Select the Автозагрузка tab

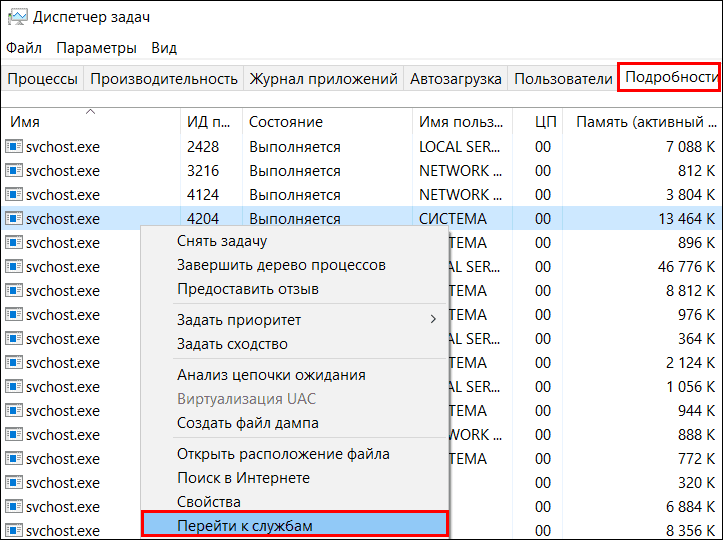(456, 79)
